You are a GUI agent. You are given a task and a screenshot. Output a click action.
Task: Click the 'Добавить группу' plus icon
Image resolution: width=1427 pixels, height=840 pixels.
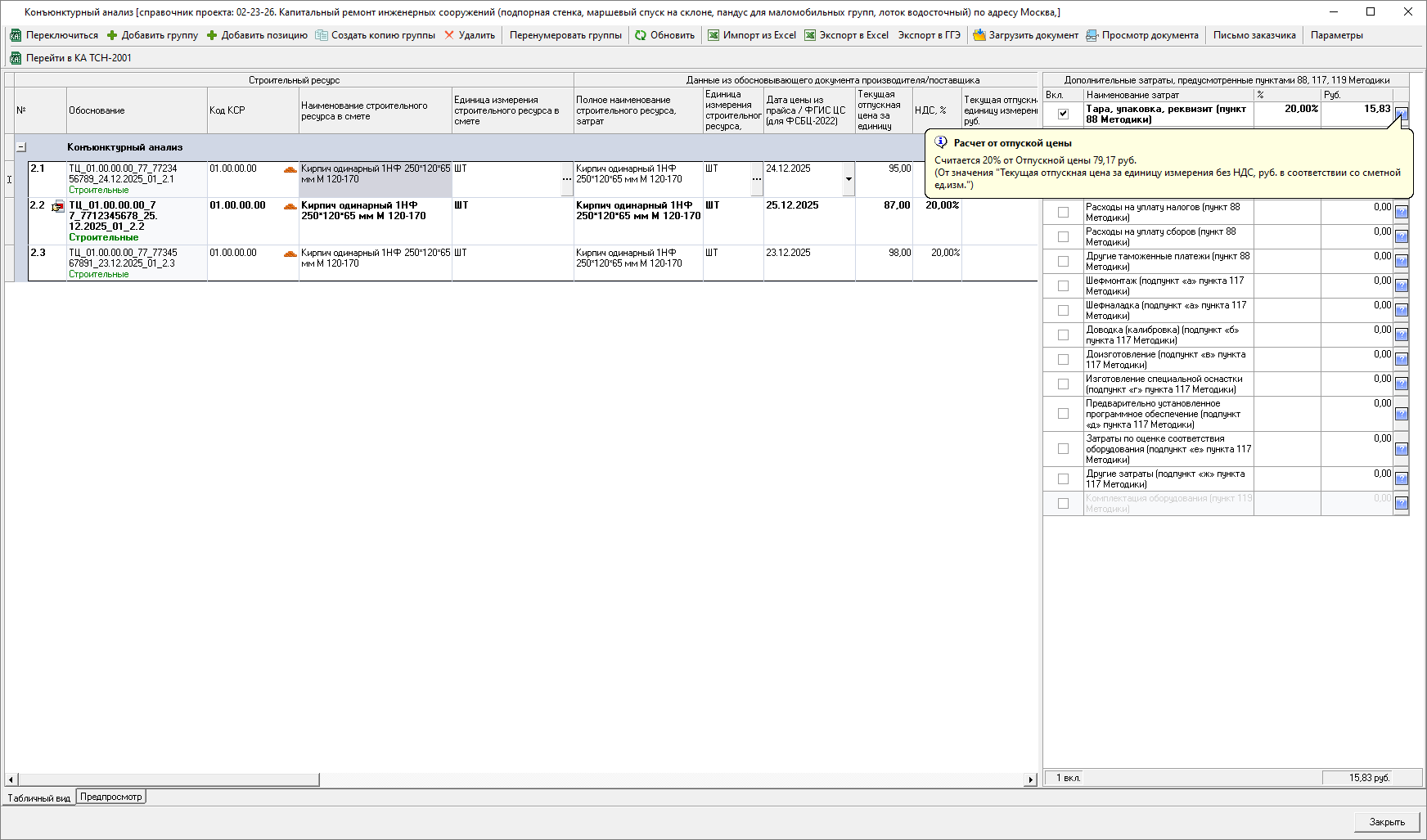click(112, 35)
